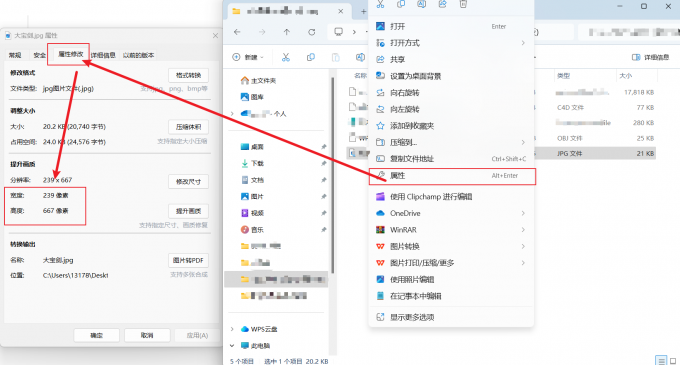Click the share icon atop the context menu
680x365 pixels.
click(x=442, y=4)
